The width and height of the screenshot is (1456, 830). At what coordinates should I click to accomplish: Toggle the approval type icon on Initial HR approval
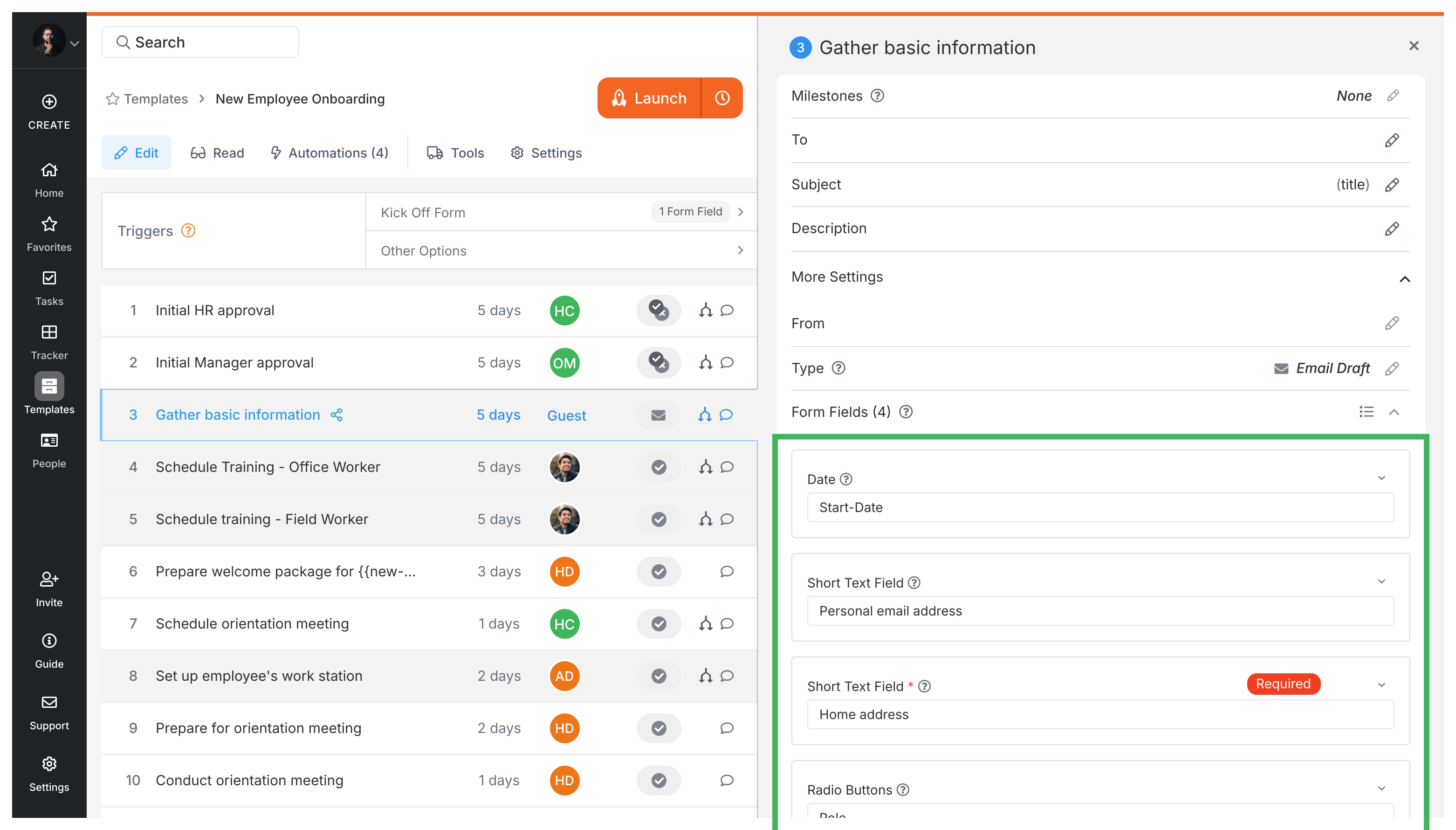[x=659, y=310]
